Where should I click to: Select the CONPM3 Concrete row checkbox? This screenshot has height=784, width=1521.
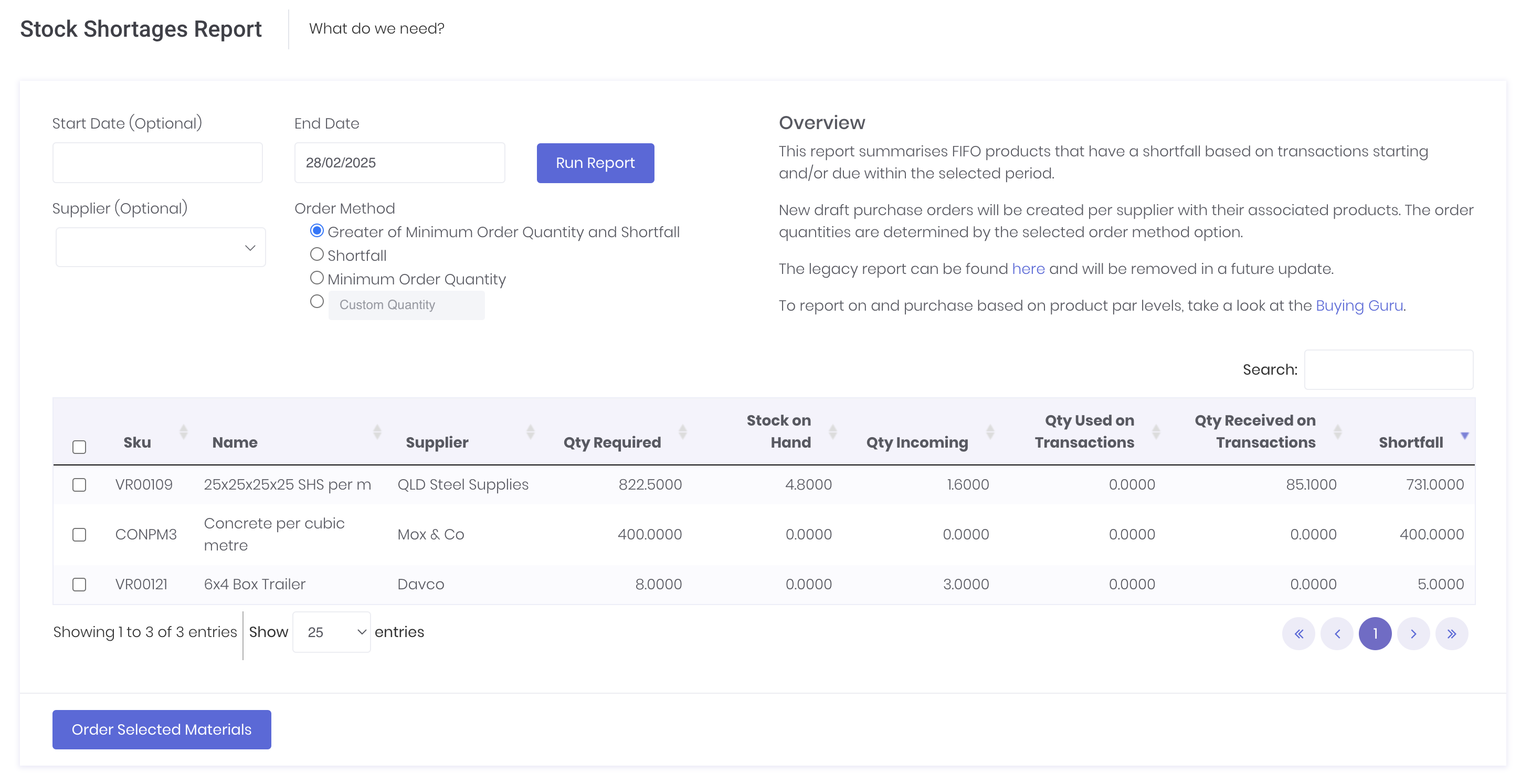click(x=79, y=534)
